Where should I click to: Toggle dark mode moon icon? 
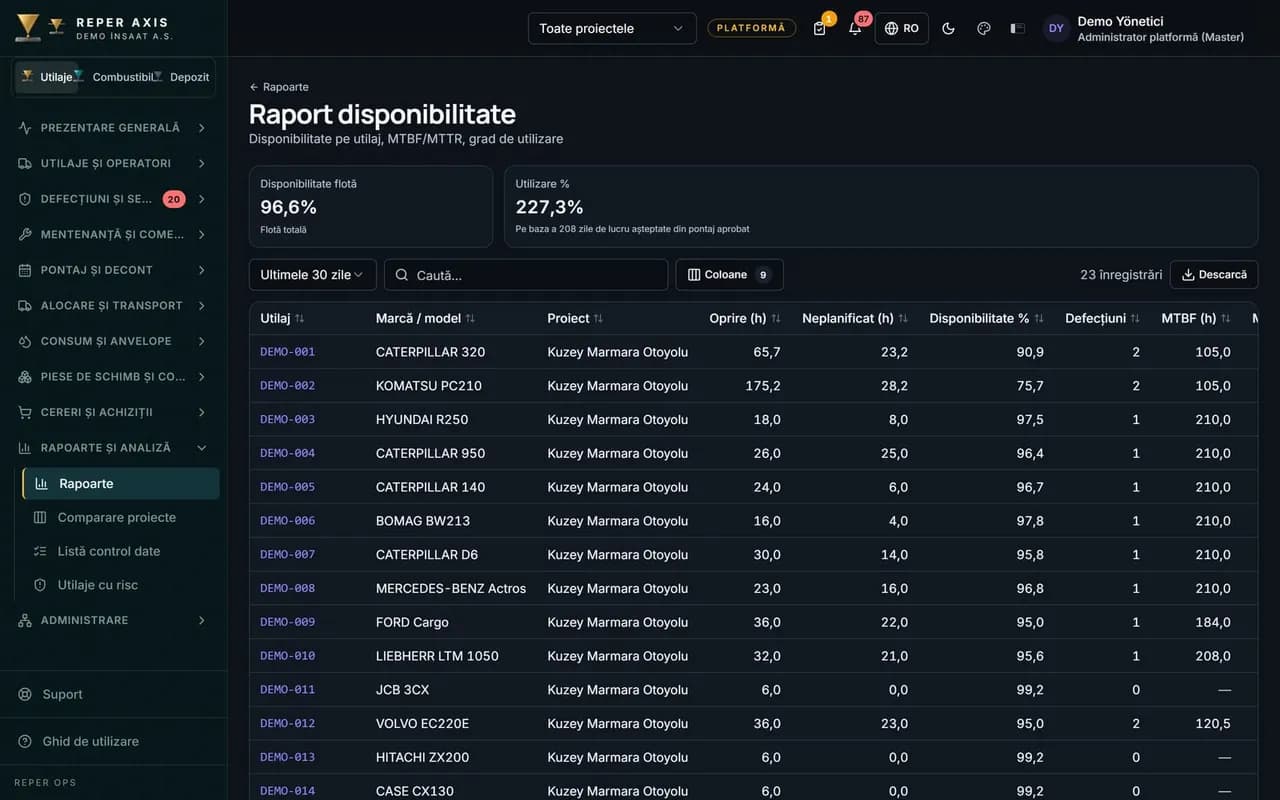pos(948,28)
